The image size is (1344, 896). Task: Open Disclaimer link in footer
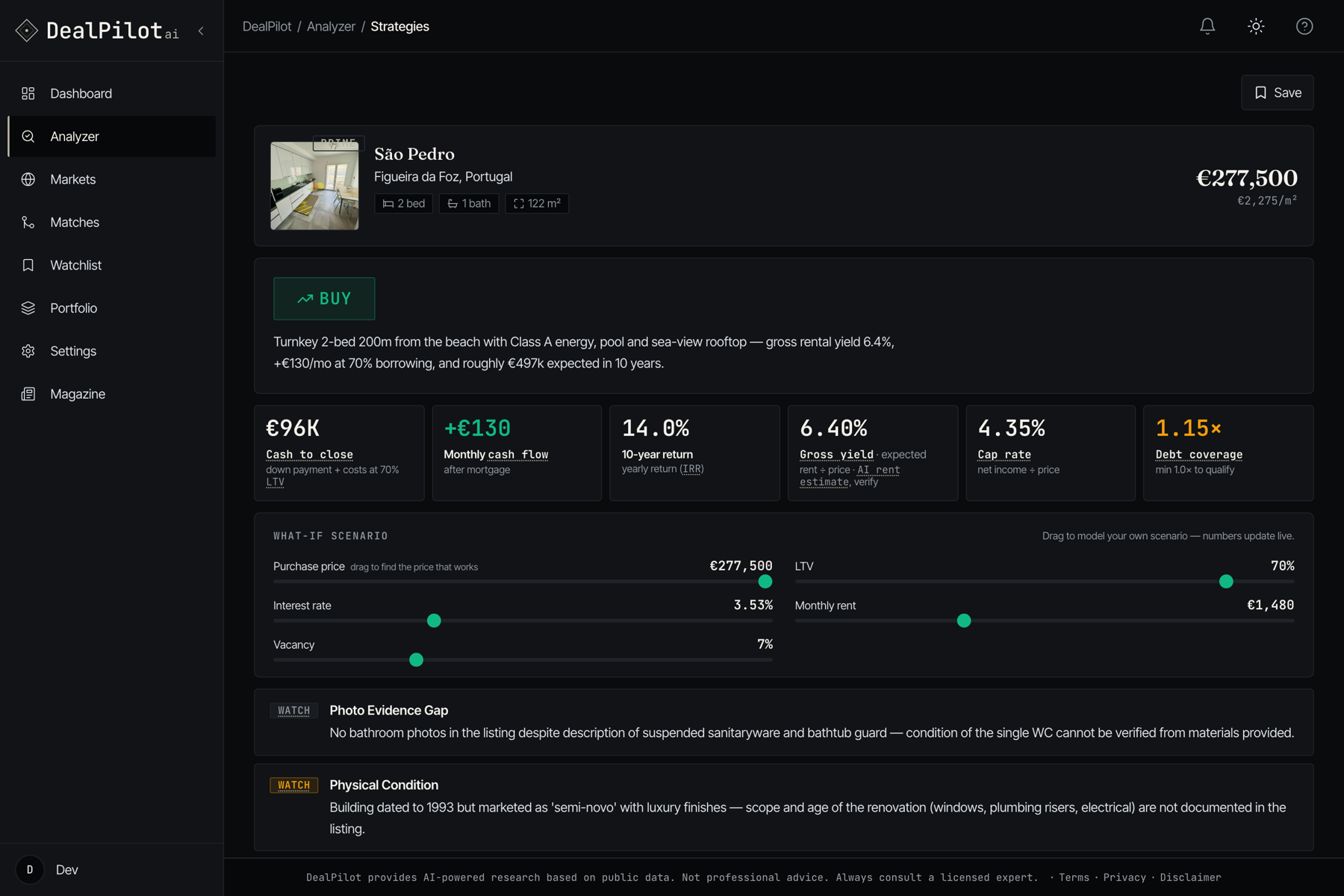1190,877
